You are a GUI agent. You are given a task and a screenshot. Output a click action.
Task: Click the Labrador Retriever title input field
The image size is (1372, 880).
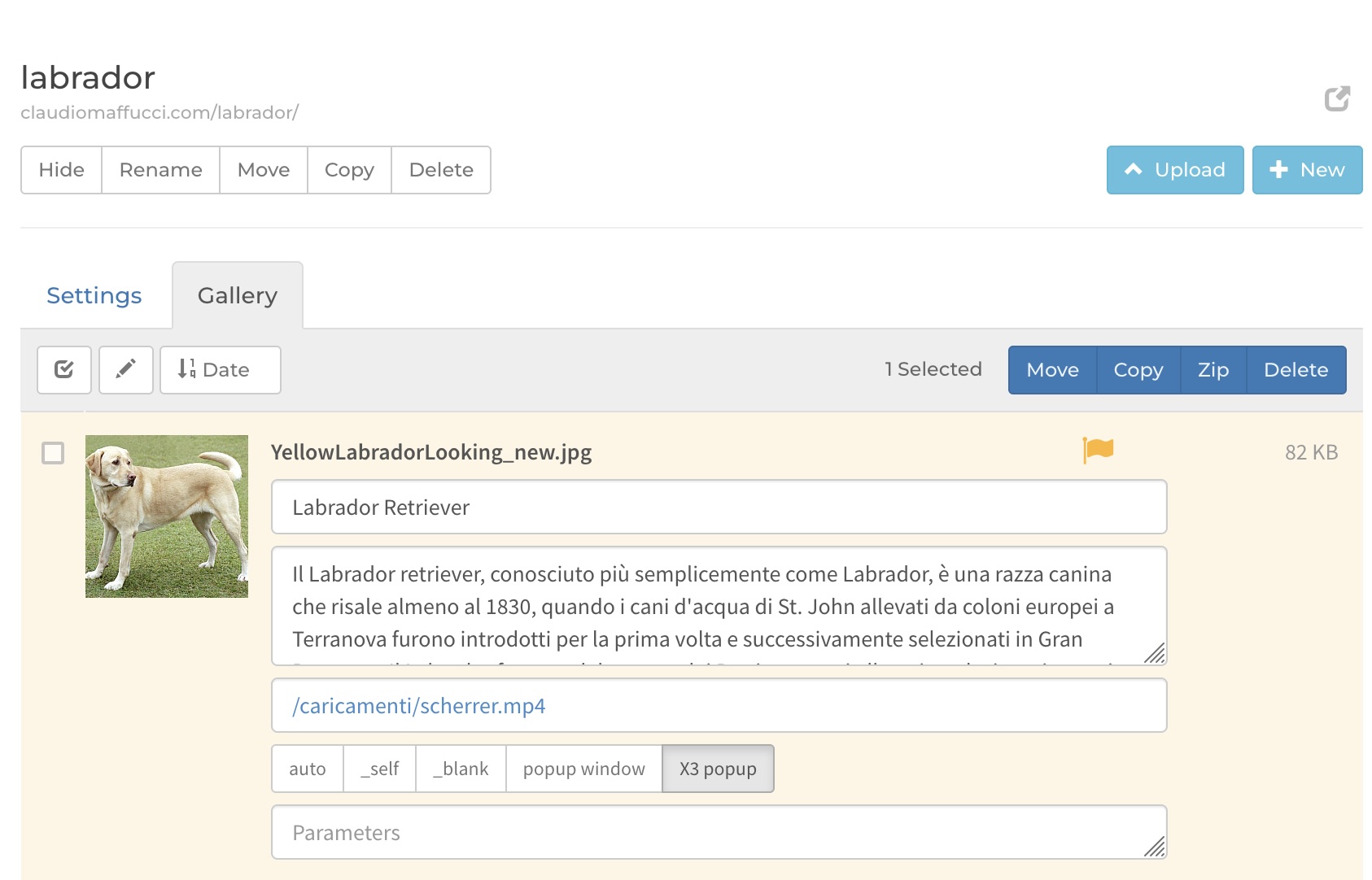point(719,507)
